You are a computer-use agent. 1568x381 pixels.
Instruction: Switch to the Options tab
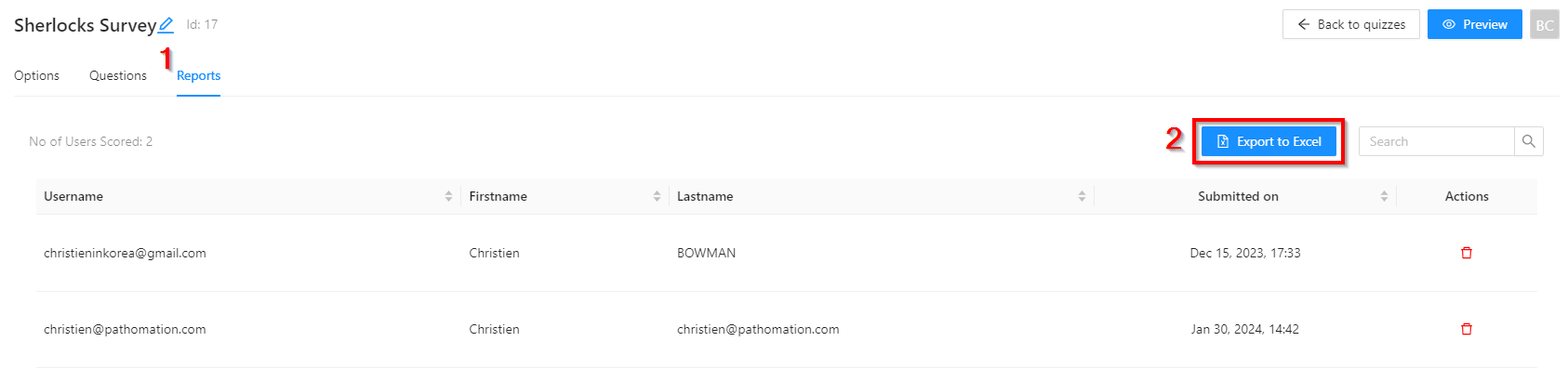click(37, 76)
